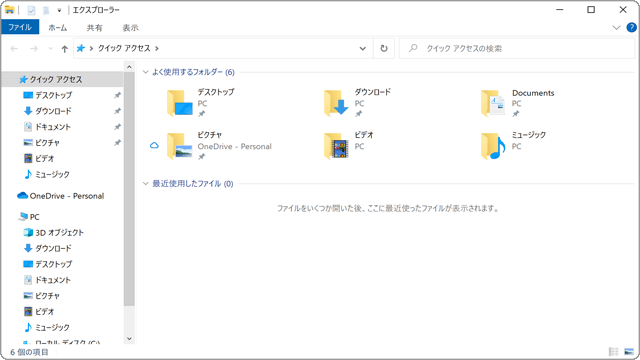Select OneDrive - Personal in navigation pane
Screen dimensions: 640x360
click(67, 196)
